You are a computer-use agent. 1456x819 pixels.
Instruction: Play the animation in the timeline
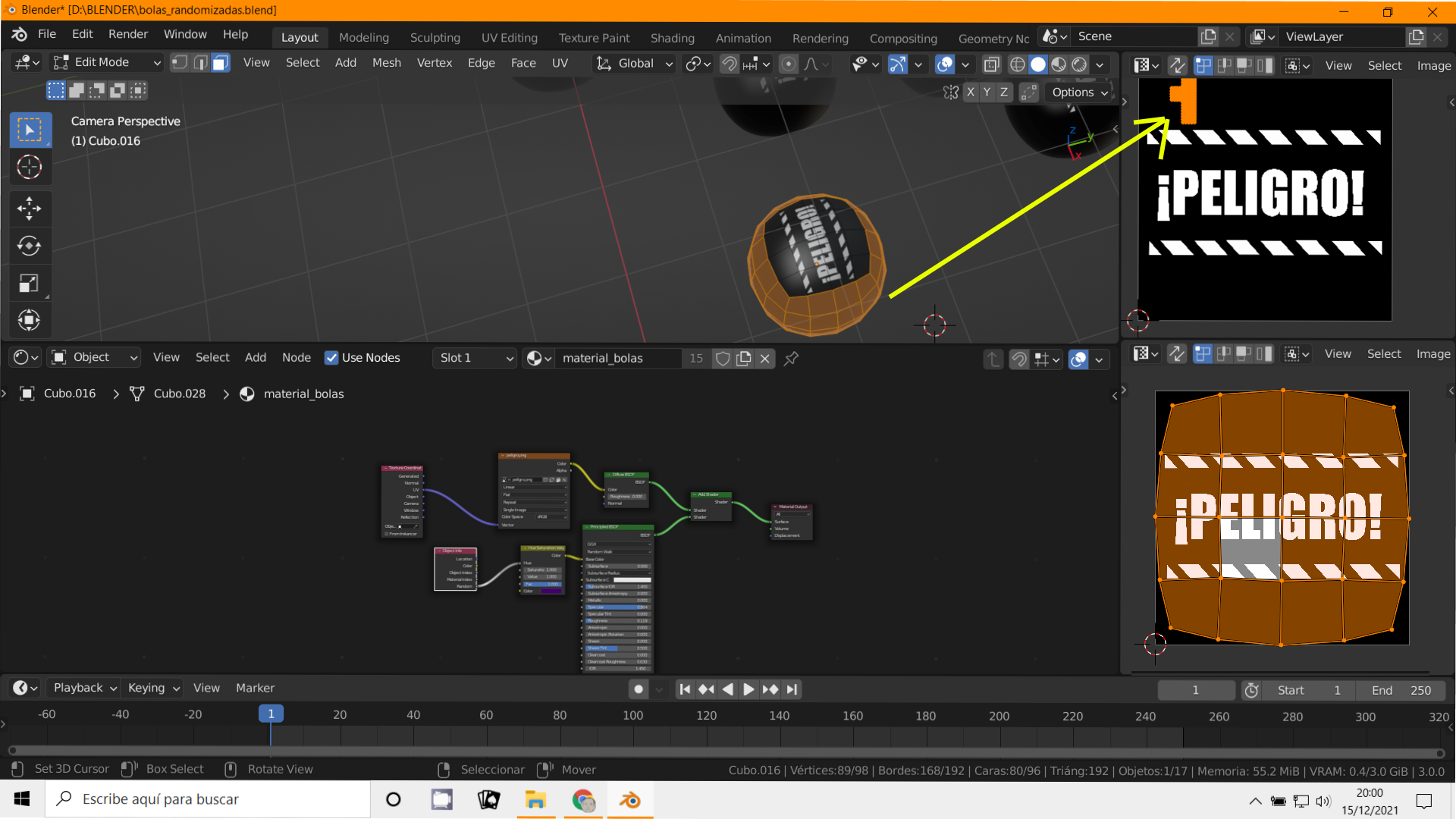point(748,689)
